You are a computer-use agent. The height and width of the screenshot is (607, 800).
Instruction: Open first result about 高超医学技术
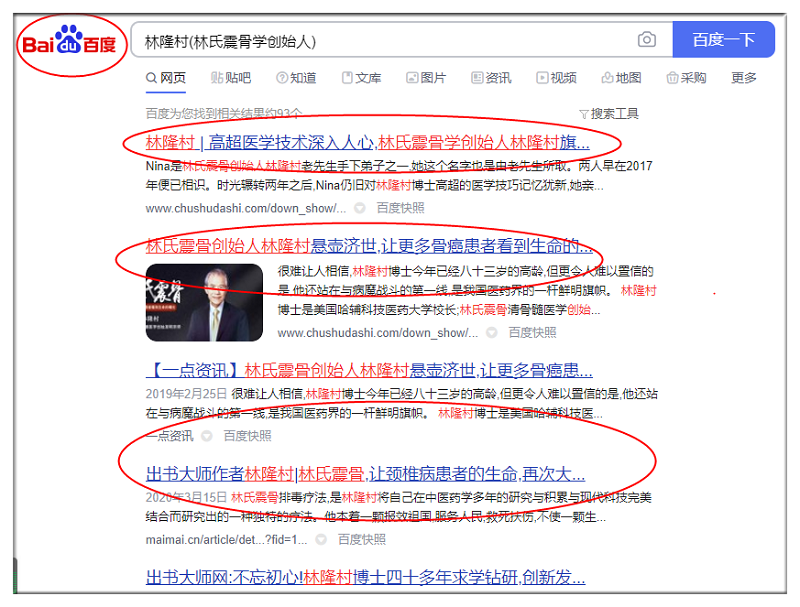pyautogui.click(x=368, y=141)
